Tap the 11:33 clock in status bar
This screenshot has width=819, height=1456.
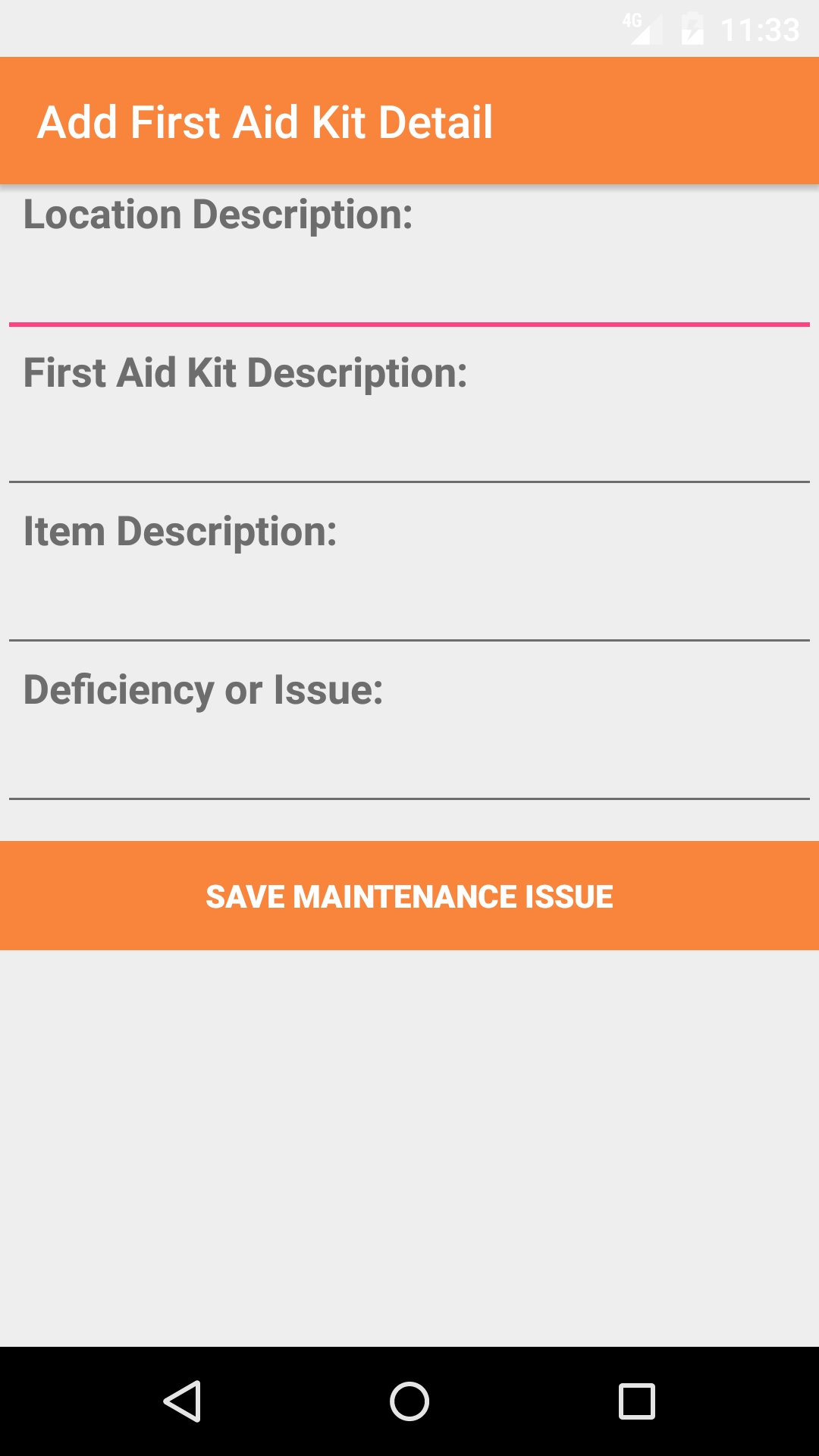pyautogui.click(x=760, y=30)
